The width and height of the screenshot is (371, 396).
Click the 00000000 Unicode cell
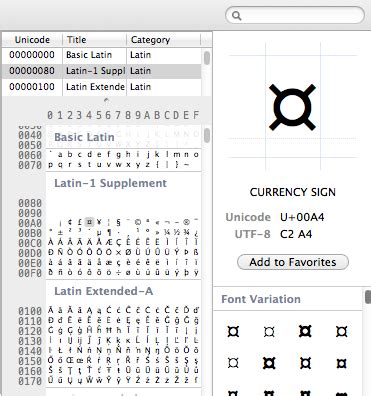(32, 55)
